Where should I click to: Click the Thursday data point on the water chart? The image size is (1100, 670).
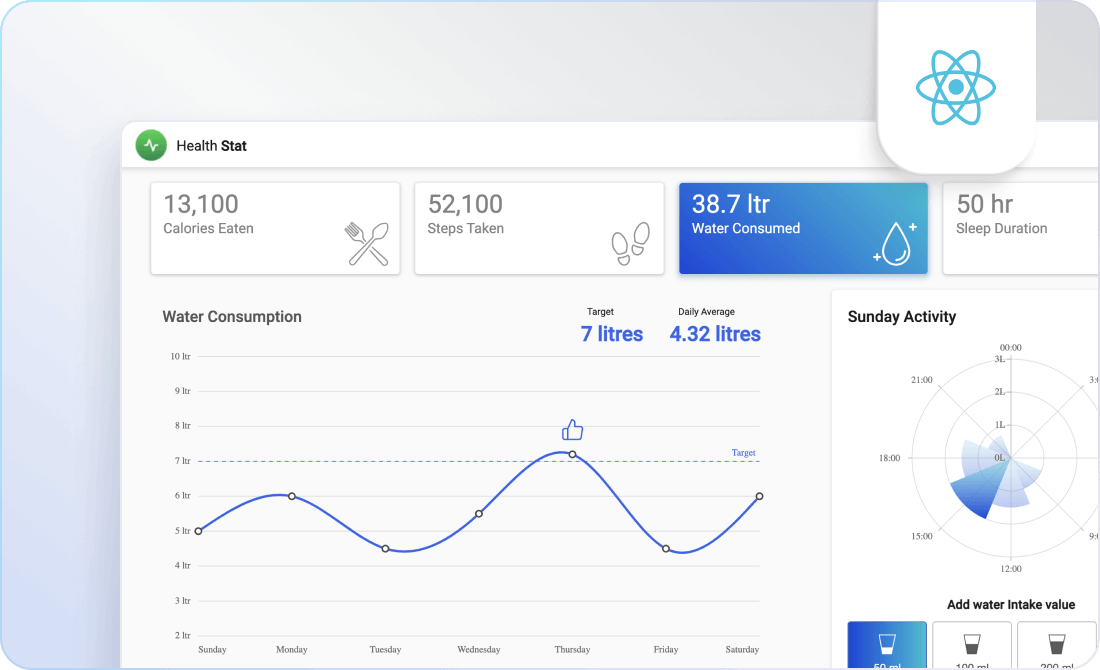pos(572,454)
